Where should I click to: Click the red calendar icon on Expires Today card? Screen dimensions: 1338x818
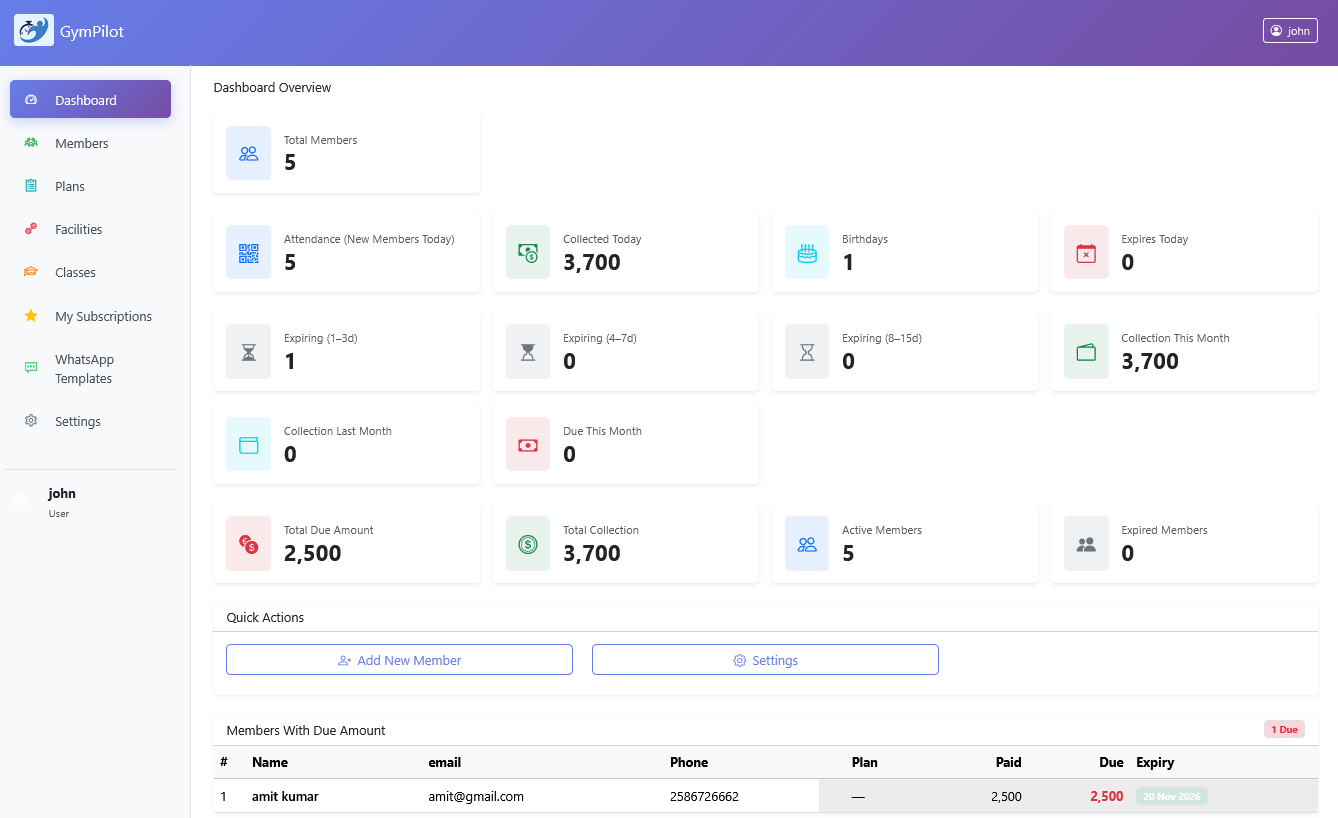tap(1086, 252)
